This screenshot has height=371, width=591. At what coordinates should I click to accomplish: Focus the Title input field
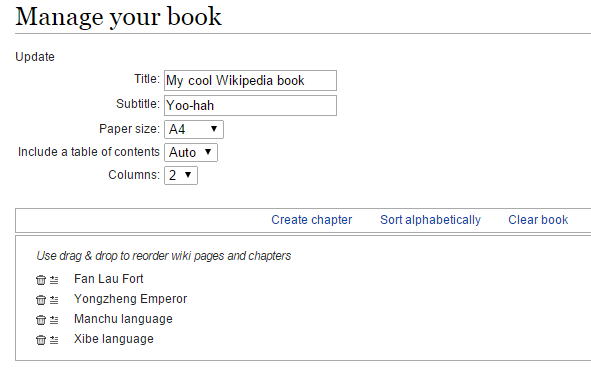[x=250, y=80]
